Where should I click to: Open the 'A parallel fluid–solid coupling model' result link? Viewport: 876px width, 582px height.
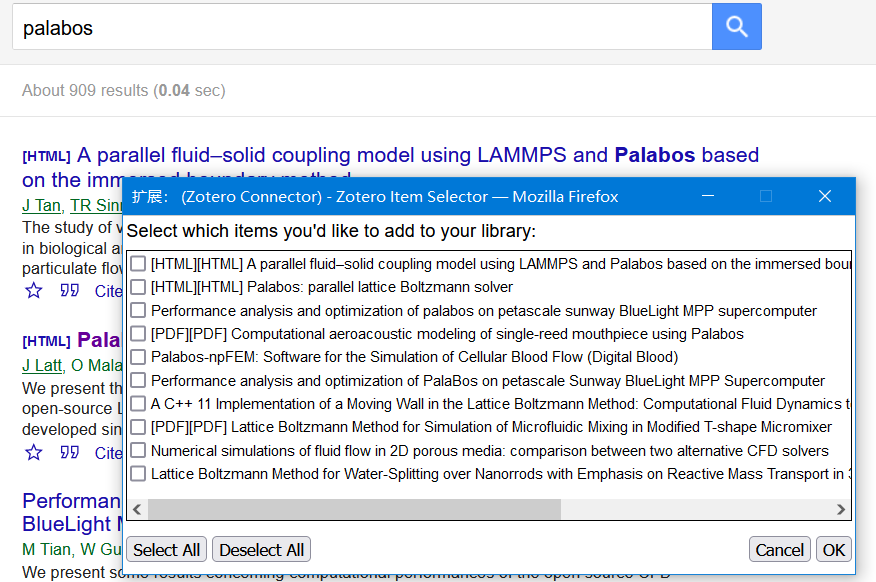pyautogui.click(x=418, y=155)
